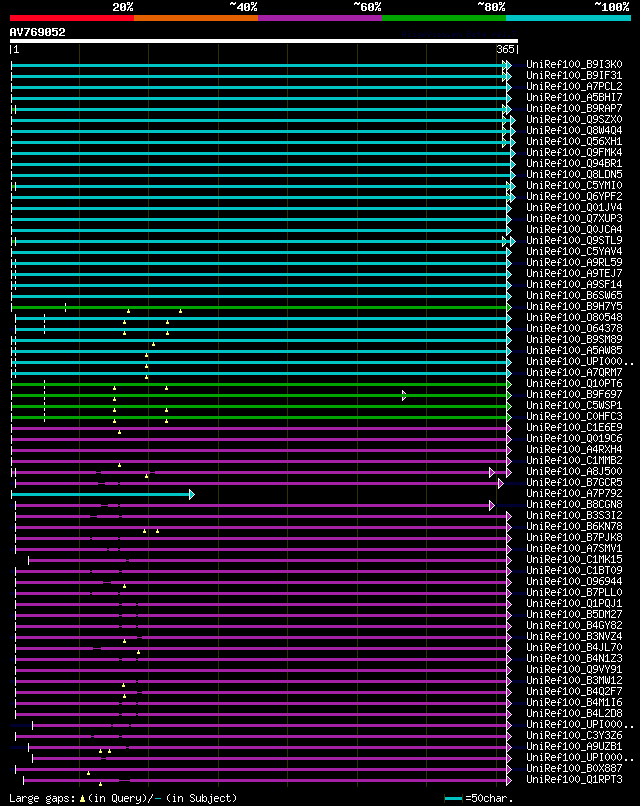The width and height of the screenshot is (640, 806).
Task: Open the UniRef100_Q9STL9 entry
Action: [x=574, y=241]
